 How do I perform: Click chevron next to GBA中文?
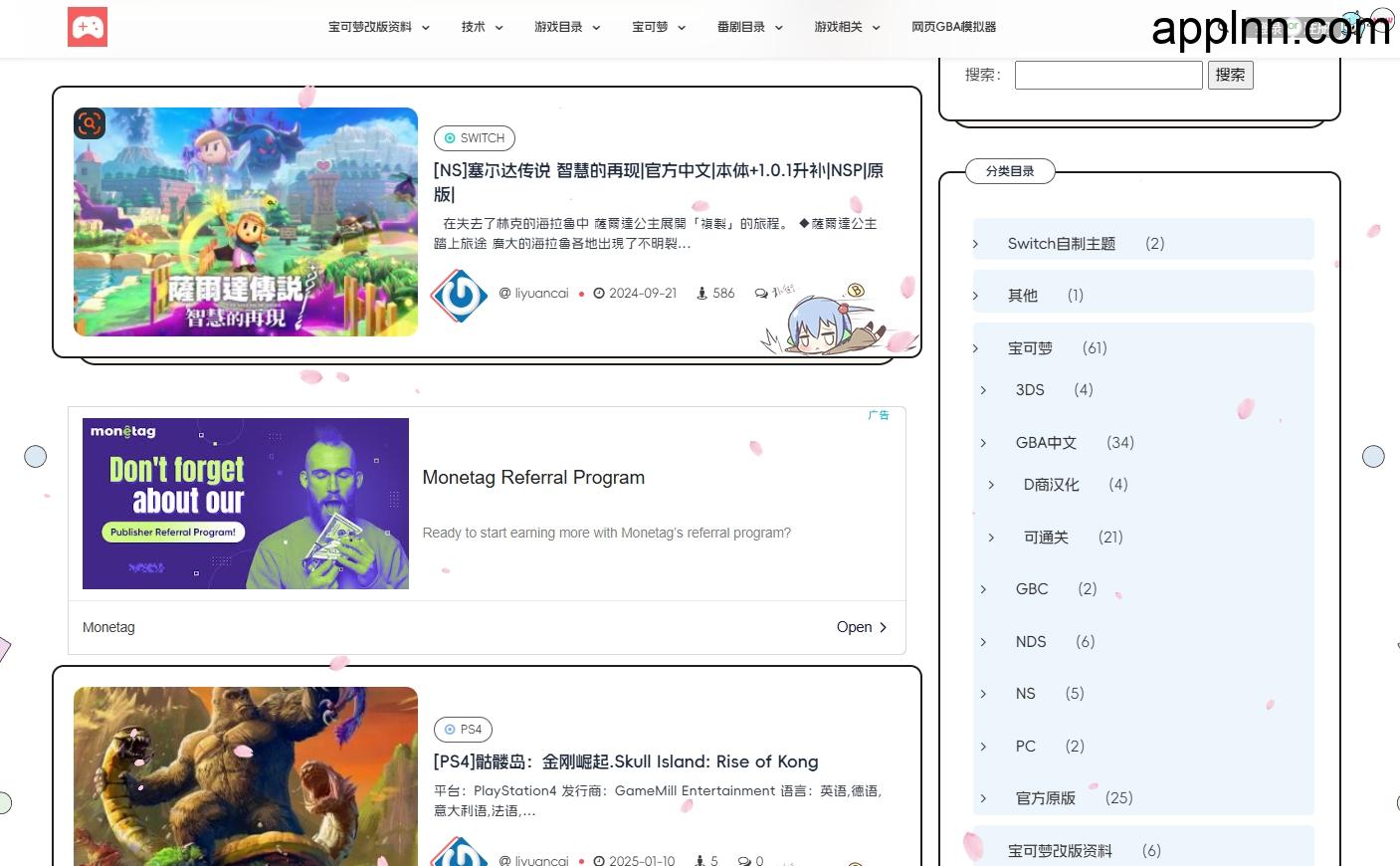click(983, 443)
